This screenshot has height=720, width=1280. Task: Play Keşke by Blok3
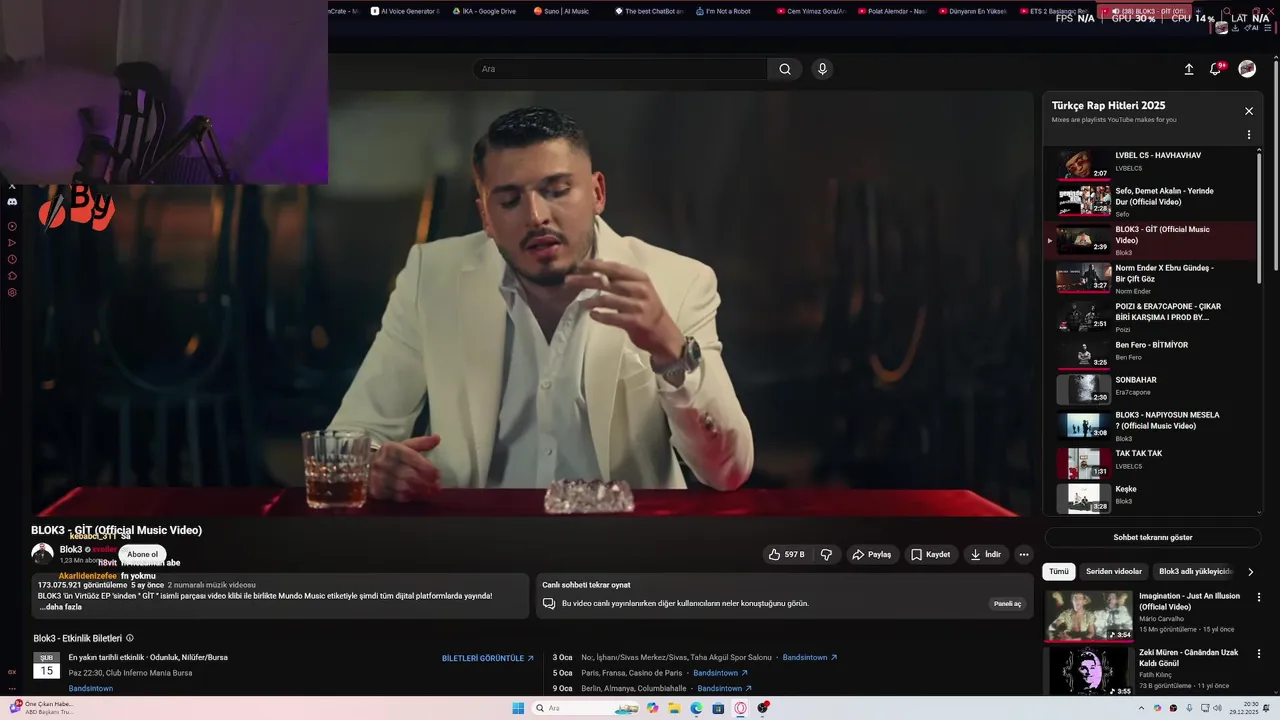click(1150, 497)
